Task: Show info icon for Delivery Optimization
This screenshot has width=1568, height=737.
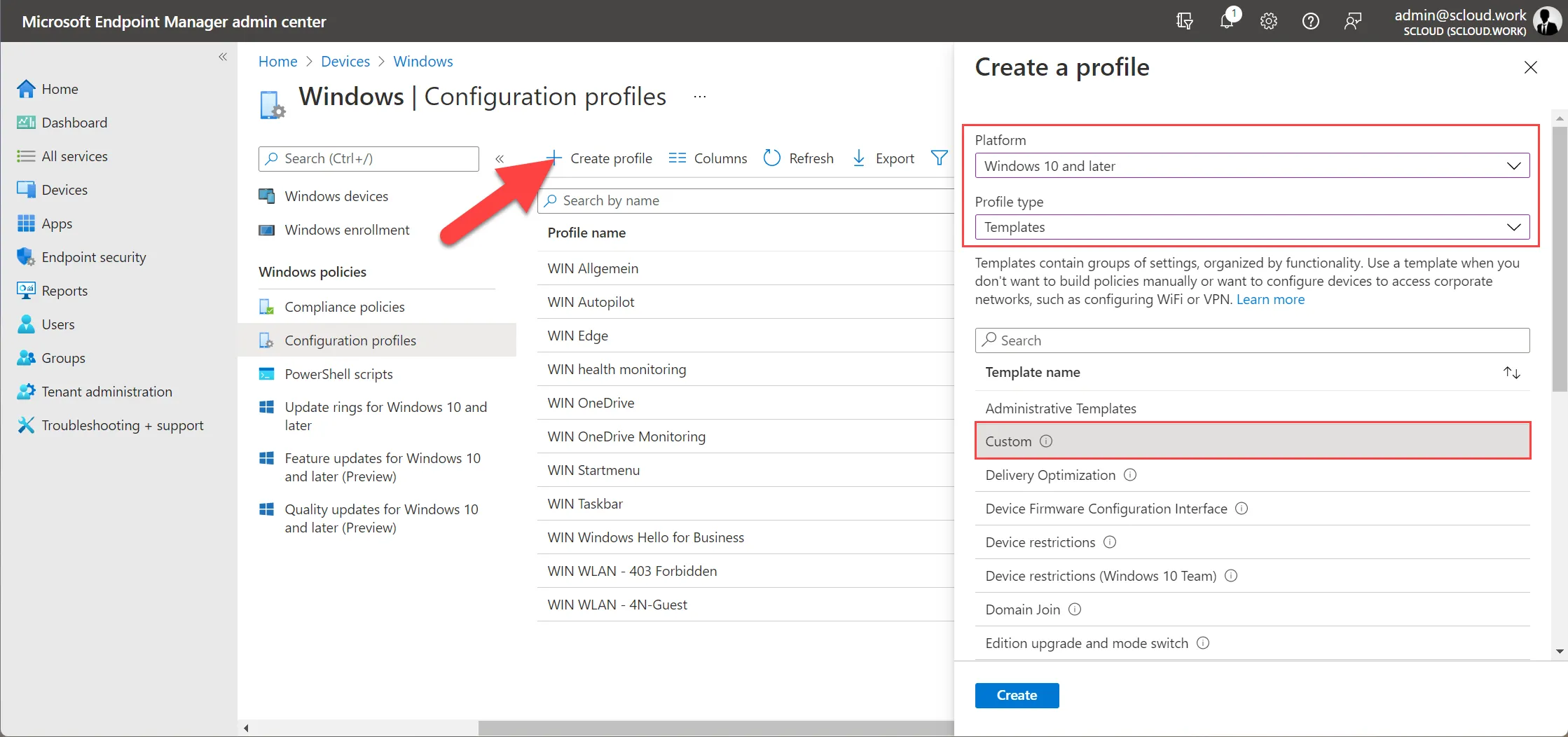Action: pos(1129,475)
